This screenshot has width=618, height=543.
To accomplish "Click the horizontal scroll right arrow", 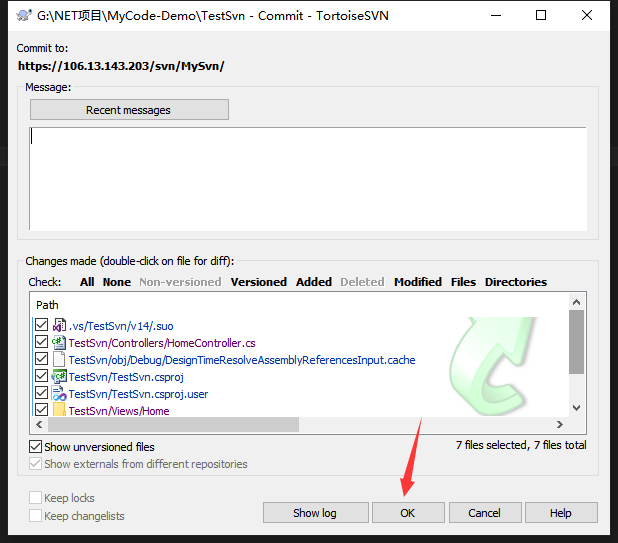I will point(560,424).
